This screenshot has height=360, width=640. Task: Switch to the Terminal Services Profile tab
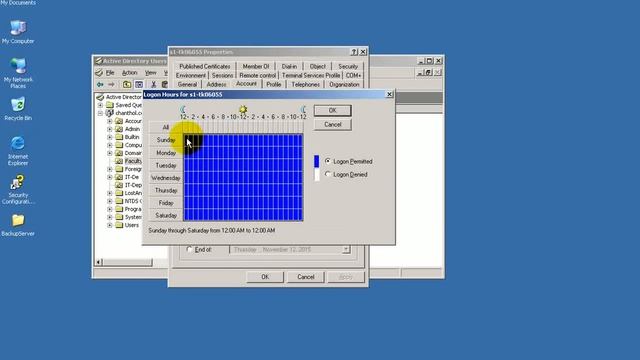tap(311, 76)
